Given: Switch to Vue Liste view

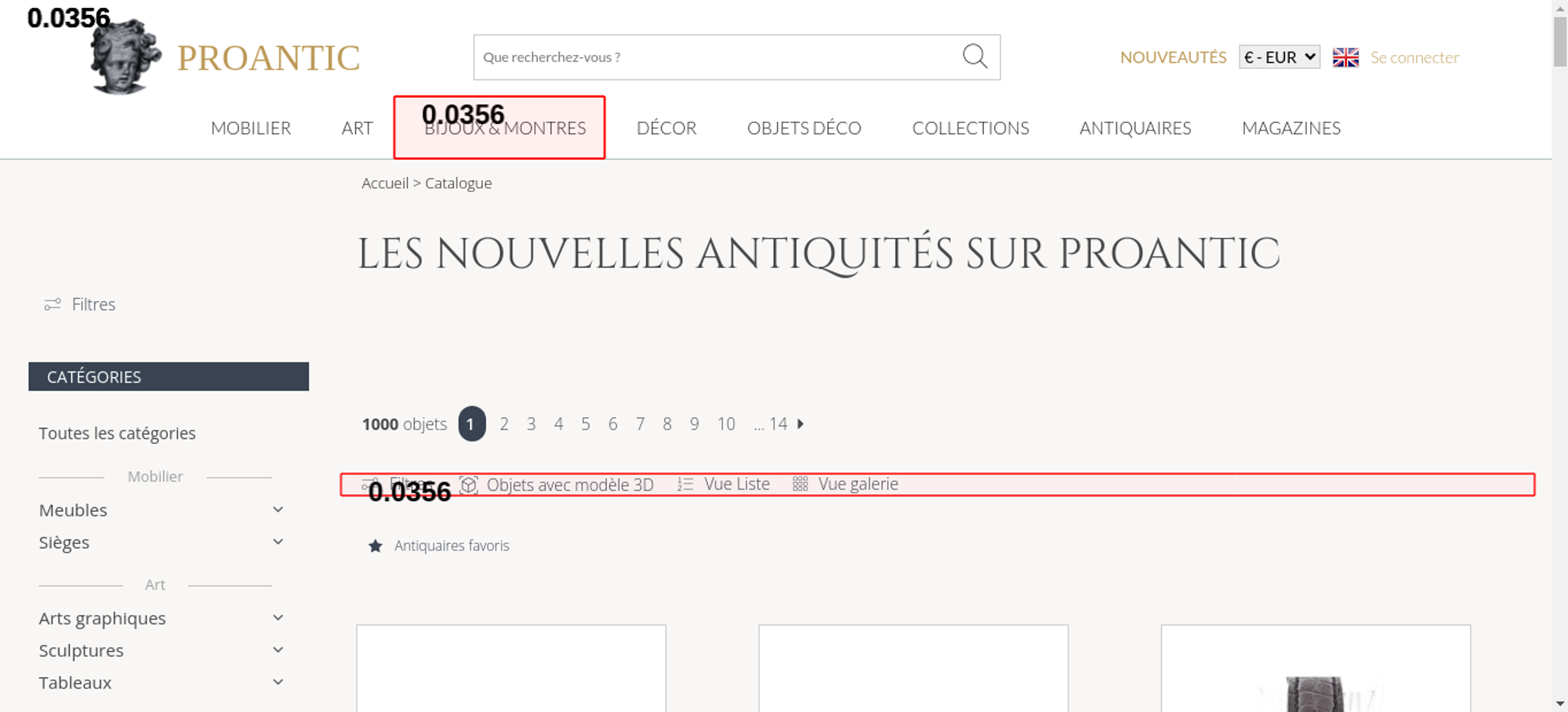Looking at the screenshot, I should (x=735, y=485).
